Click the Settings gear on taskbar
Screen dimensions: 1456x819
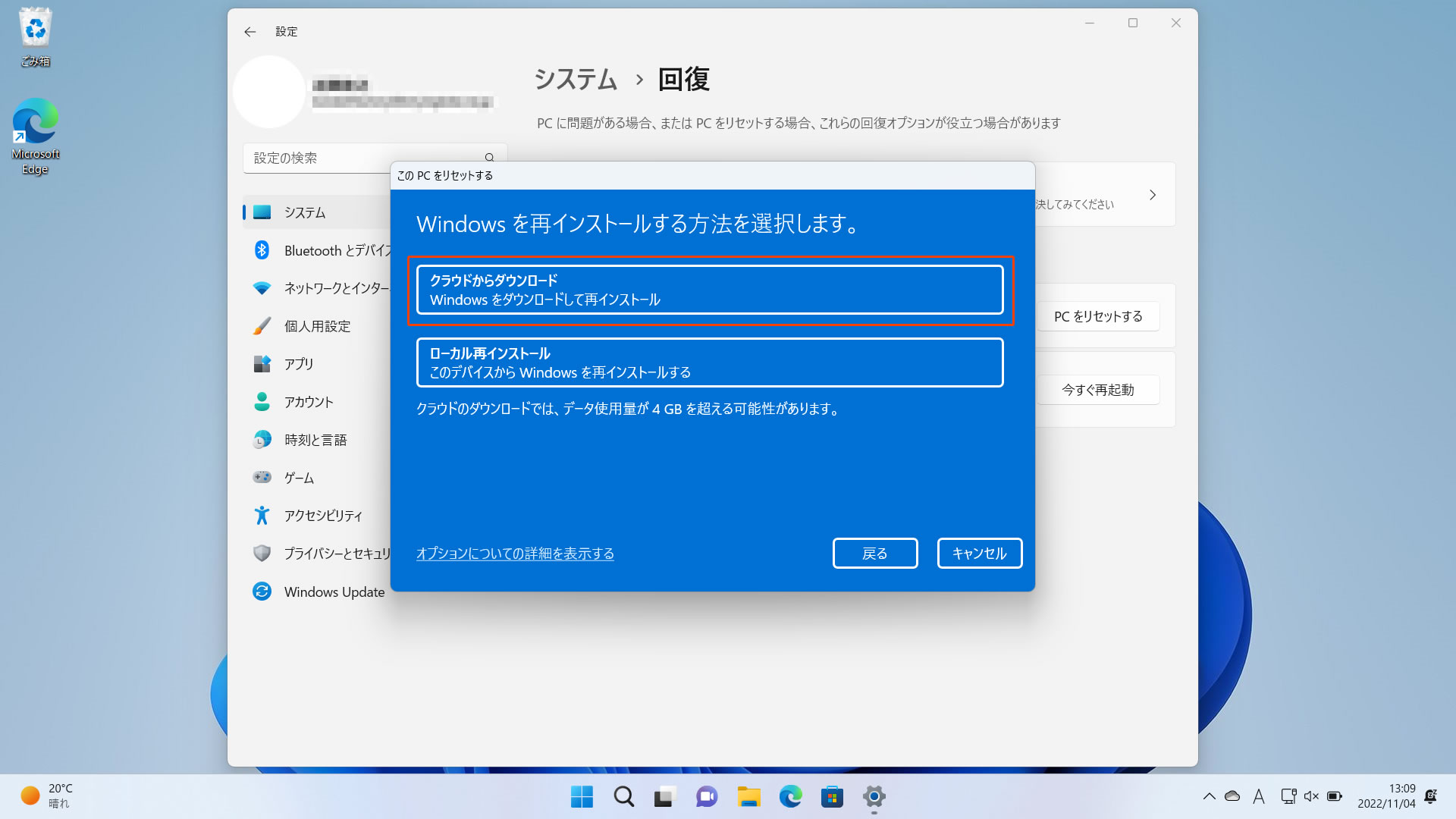coord(874,796)
